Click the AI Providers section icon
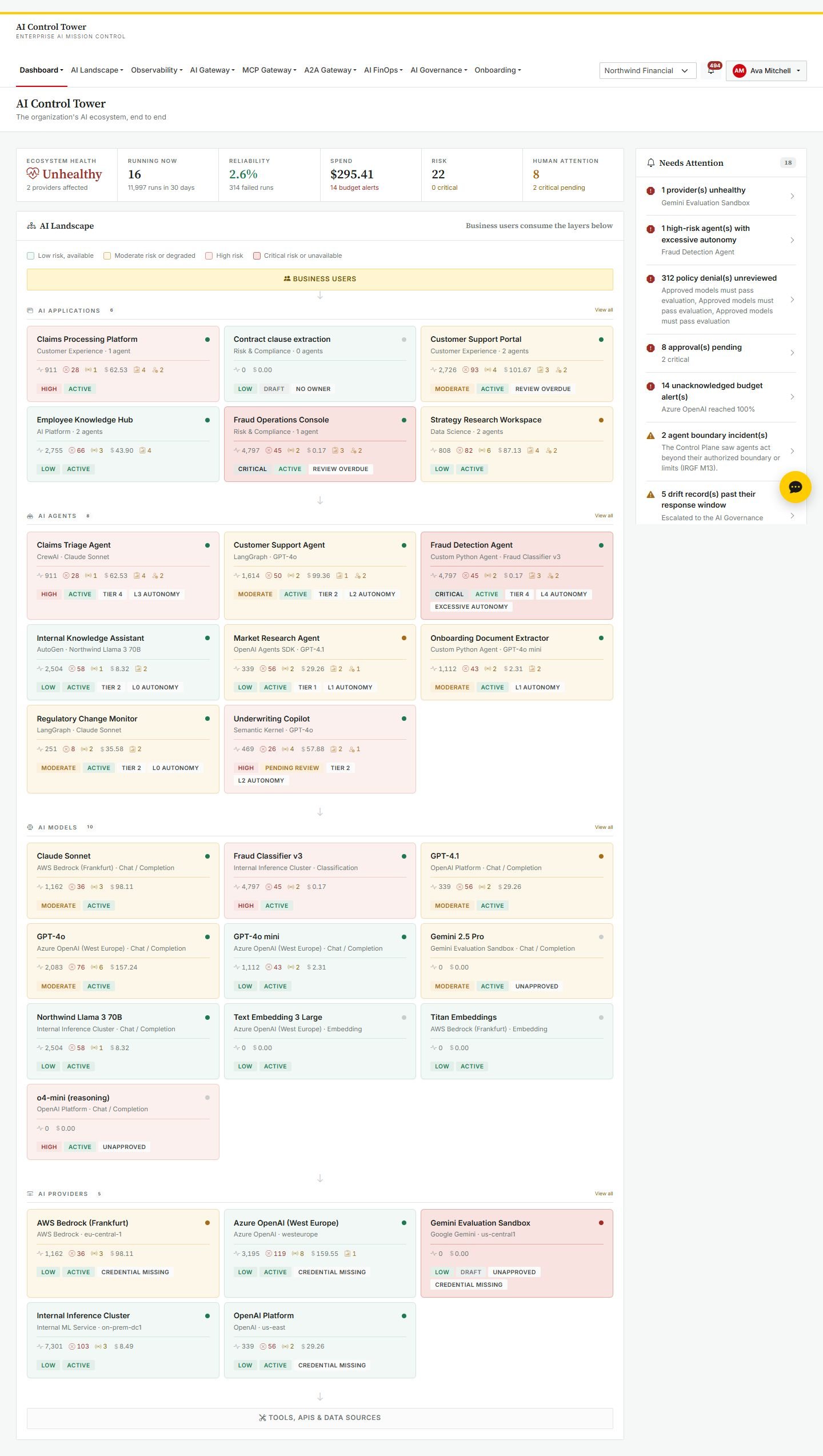The height and width of the screenshot is (1456, 823). coord(30,1194)
